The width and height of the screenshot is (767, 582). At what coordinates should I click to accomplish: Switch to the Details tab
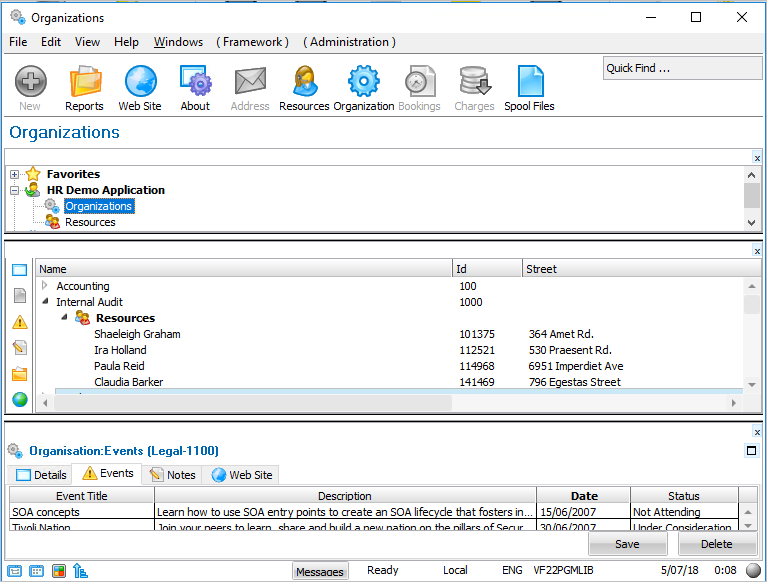41,475
